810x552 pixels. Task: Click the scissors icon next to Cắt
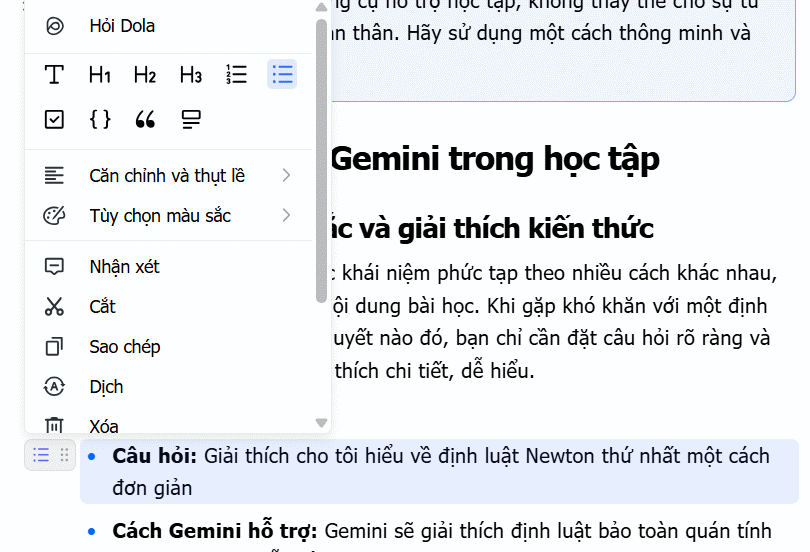54,306
